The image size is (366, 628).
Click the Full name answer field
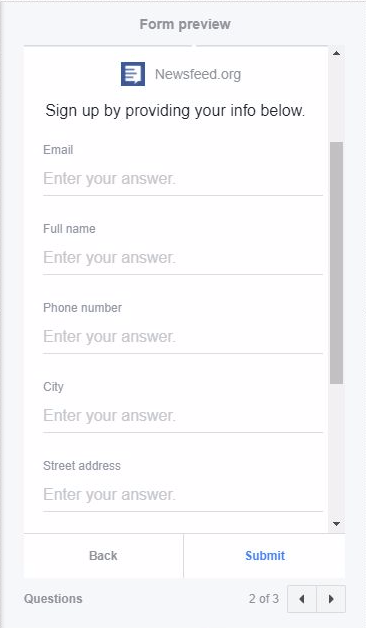click(183, 258)
